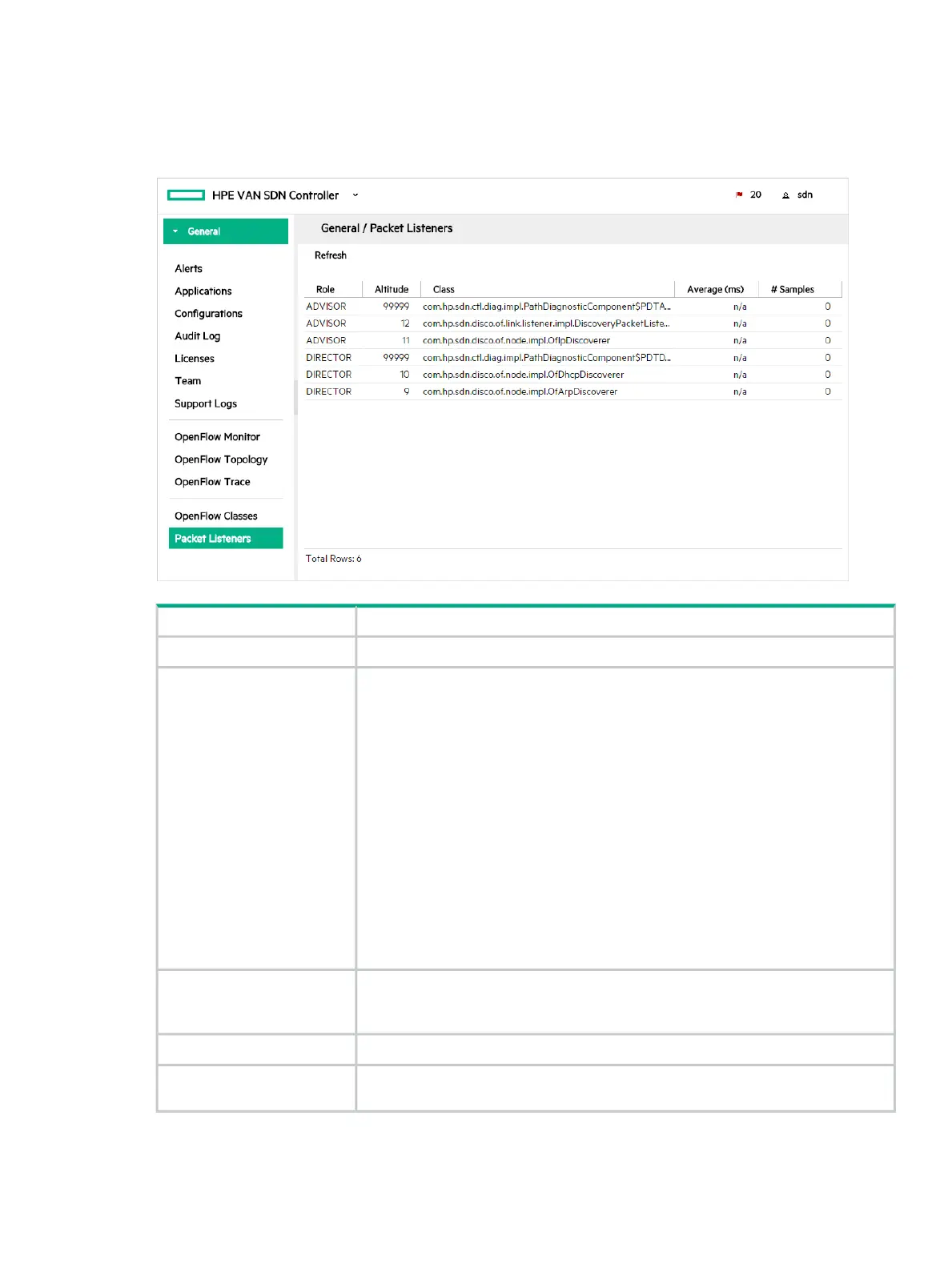Open Team in the sidebar
This screenshot has width=952, height=1268.
point(188,381)
